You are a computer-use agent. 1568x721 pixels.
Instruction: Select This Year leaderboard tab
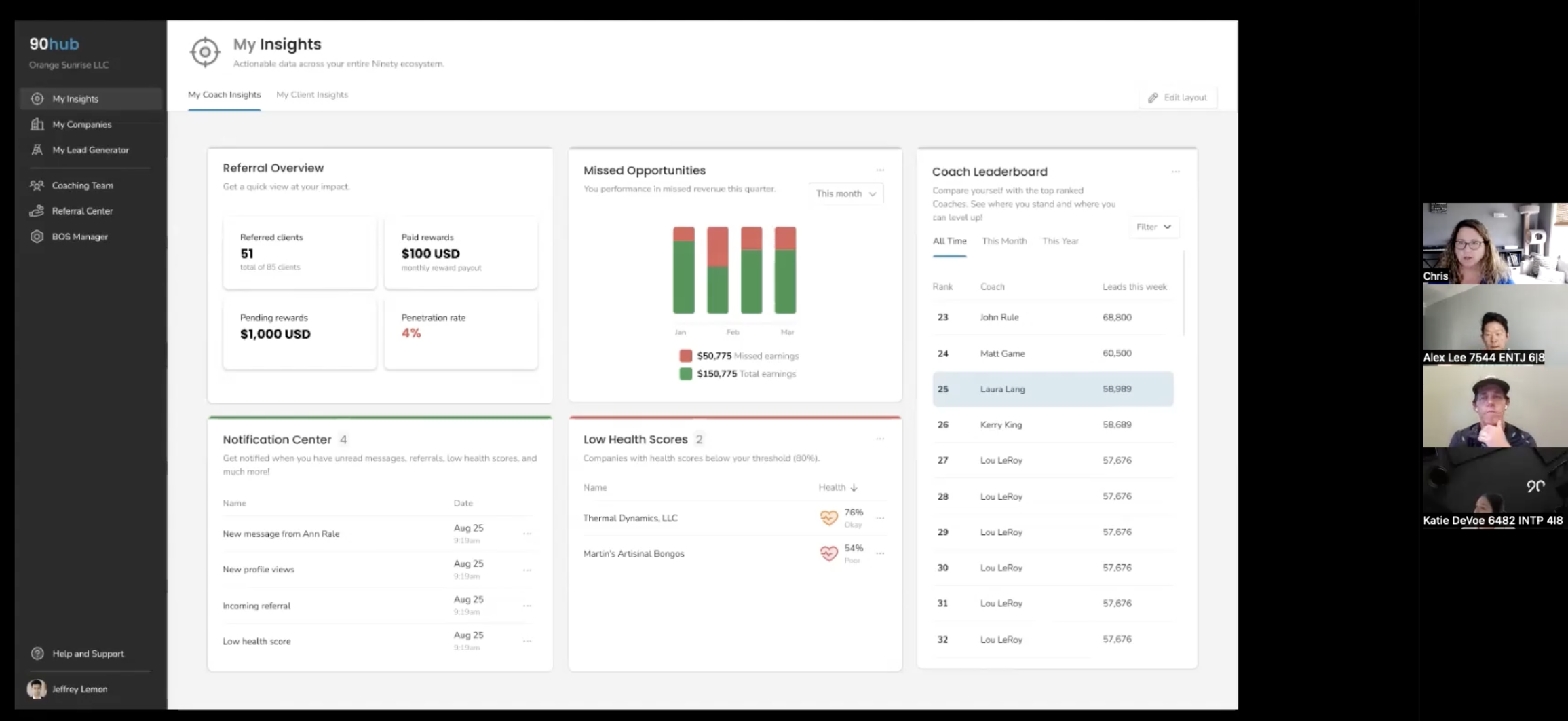[x=1060, y=241]
